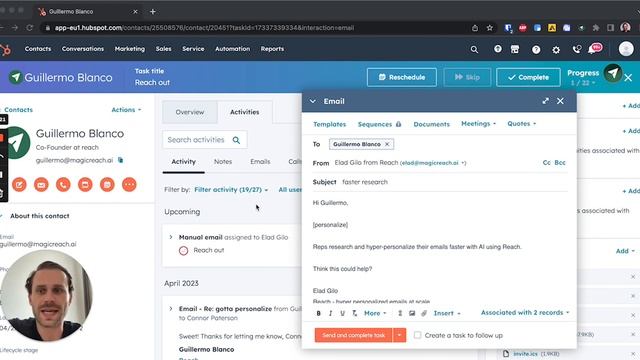Open the Filter activity (19/27) dropdown
Viewport: 640px width, 360px height.
pos(231,190)
